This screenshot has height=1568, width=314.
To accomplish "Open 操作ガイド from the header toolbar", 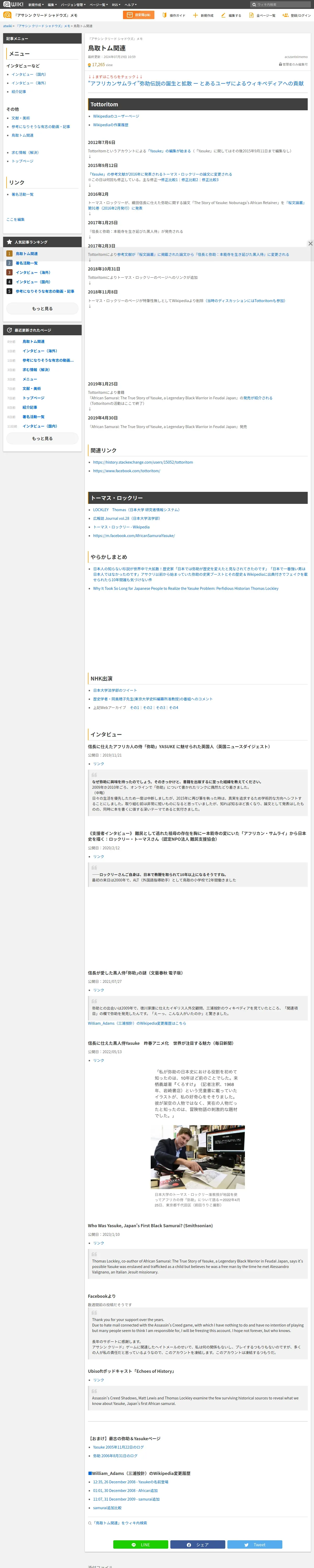I will pos(174,15).
